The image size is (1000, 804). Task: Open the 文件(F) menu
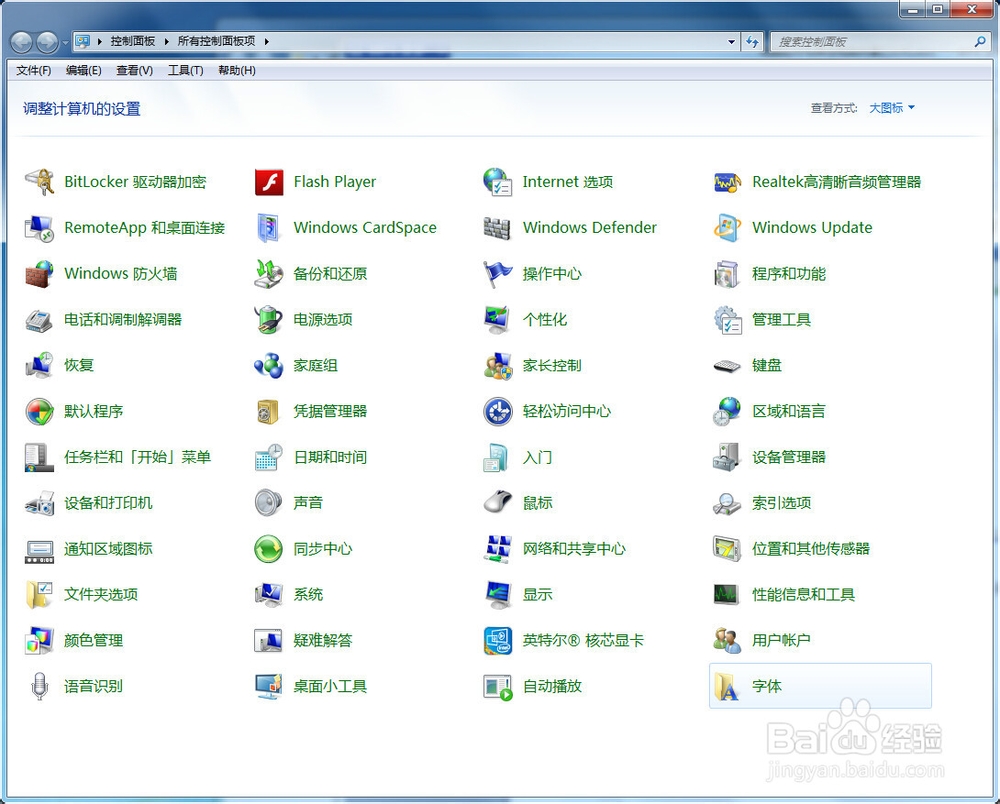point(33,70)
